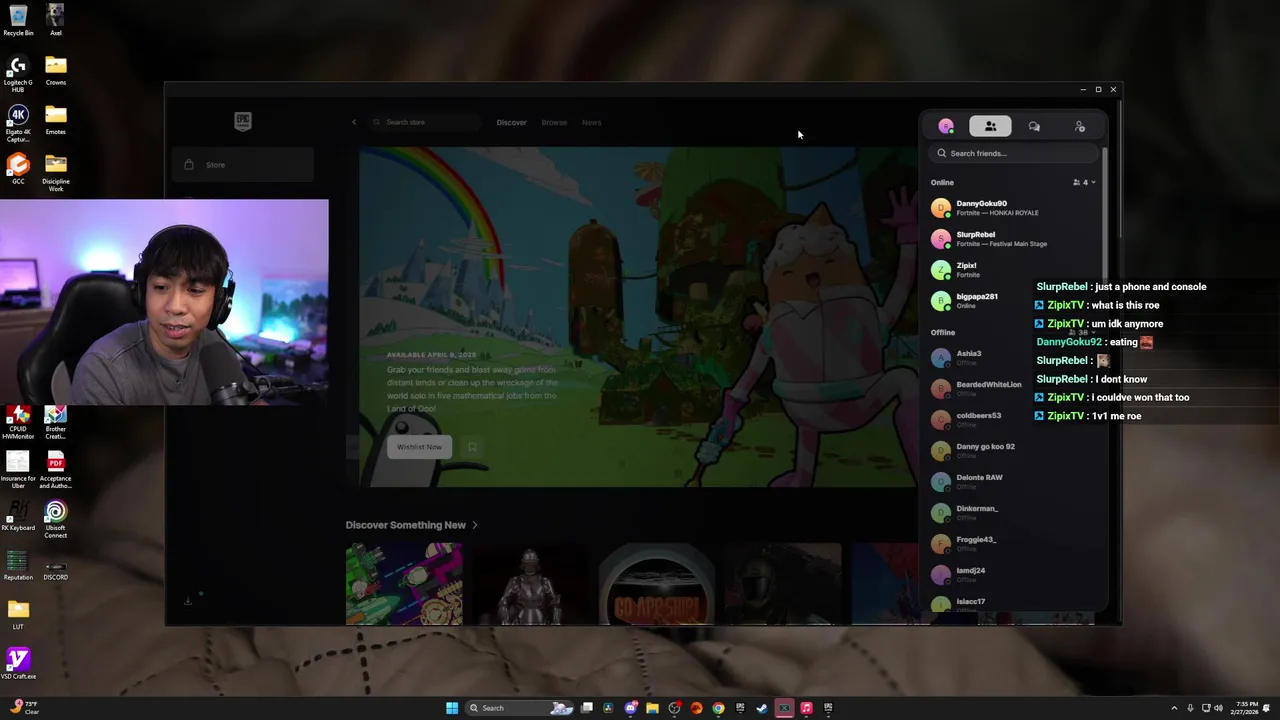Open the chat messages tab icon
The height and width of the screenshot is (720, 1280).
(x=1034, y=126)
